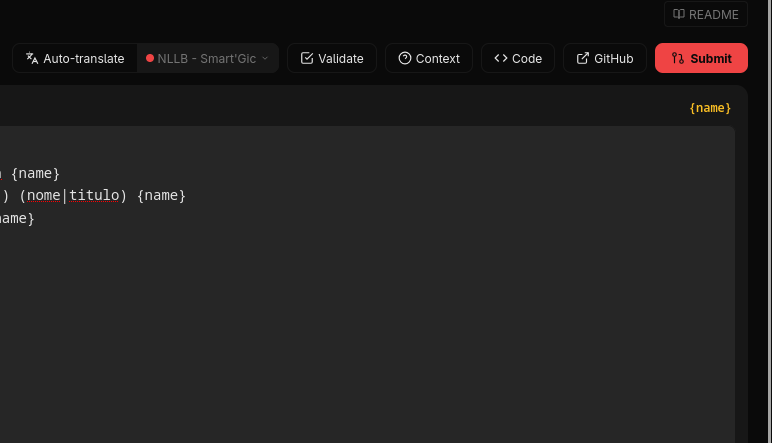772x443 pixels.
Task: Click the Context question mark icon
Action: 405,58
